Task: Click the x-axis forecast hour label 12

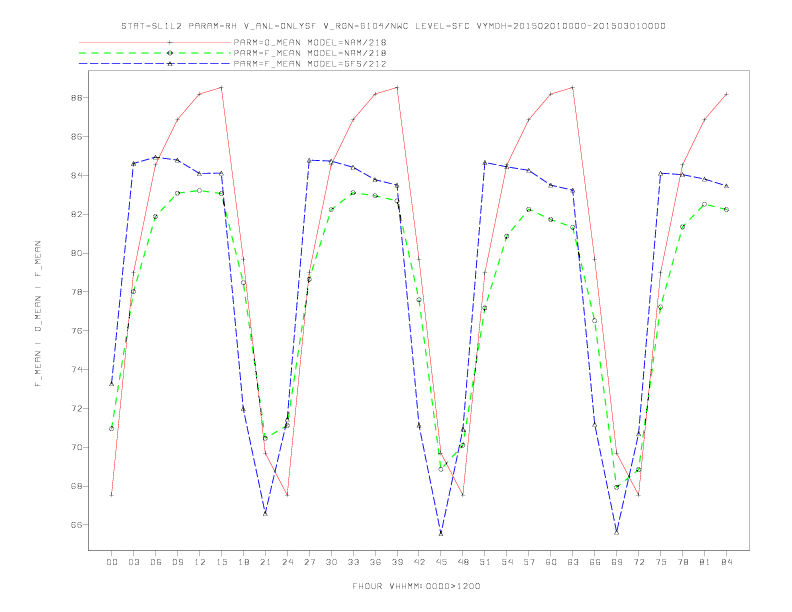Action: click(200, 562)
